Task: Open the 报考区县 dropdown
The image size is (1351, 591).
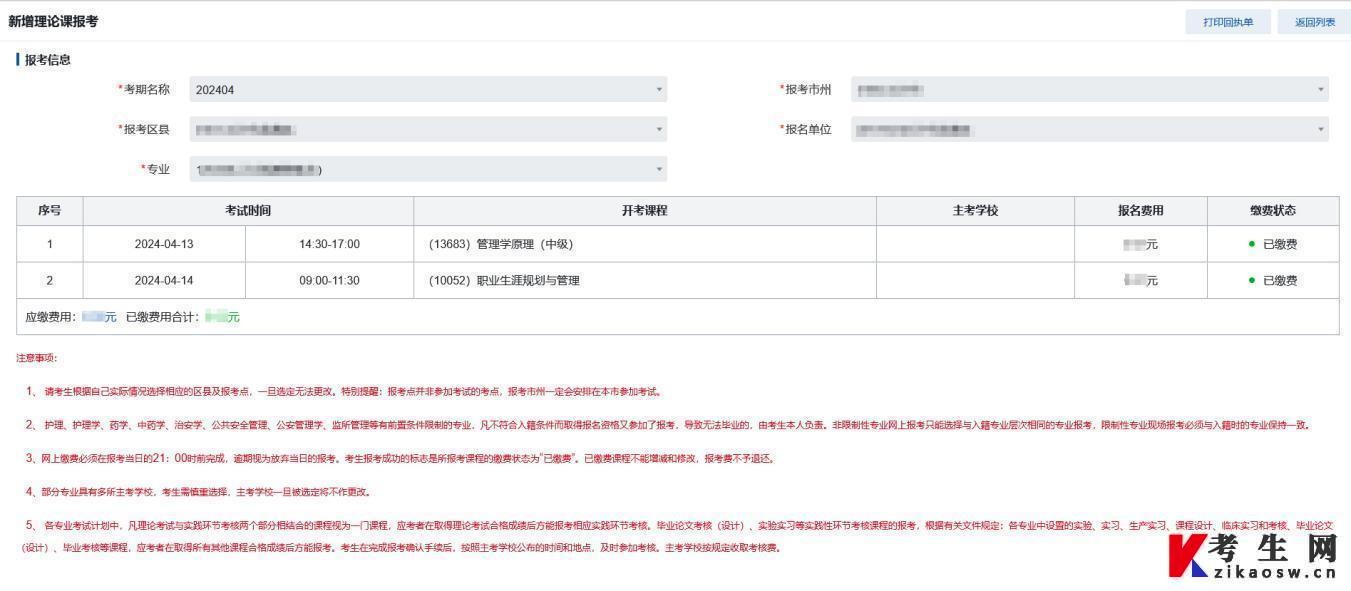Action: pos(428,129)
